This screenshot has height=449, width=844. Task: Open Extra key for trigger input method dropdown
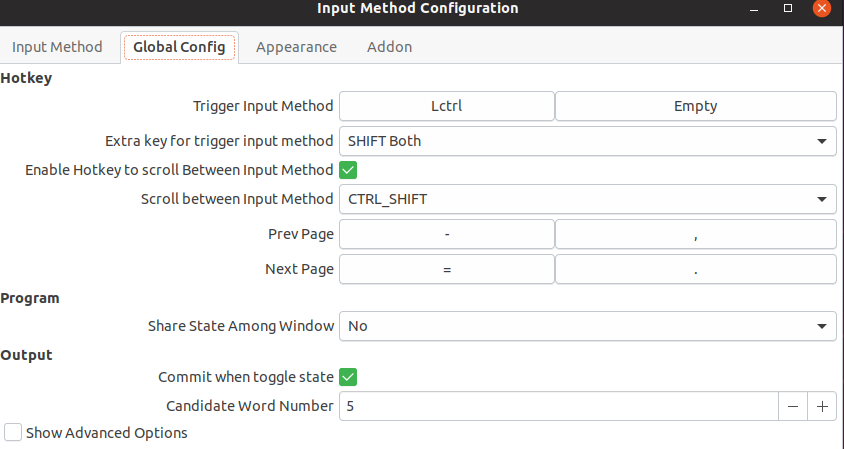[x=588, y=142]
